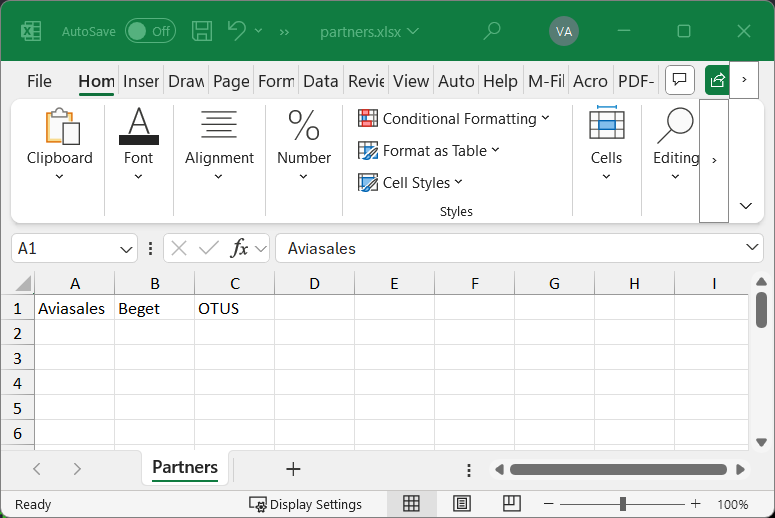Switch to the Insert tab
Viewport: 775px width, 518px height.
141,81
